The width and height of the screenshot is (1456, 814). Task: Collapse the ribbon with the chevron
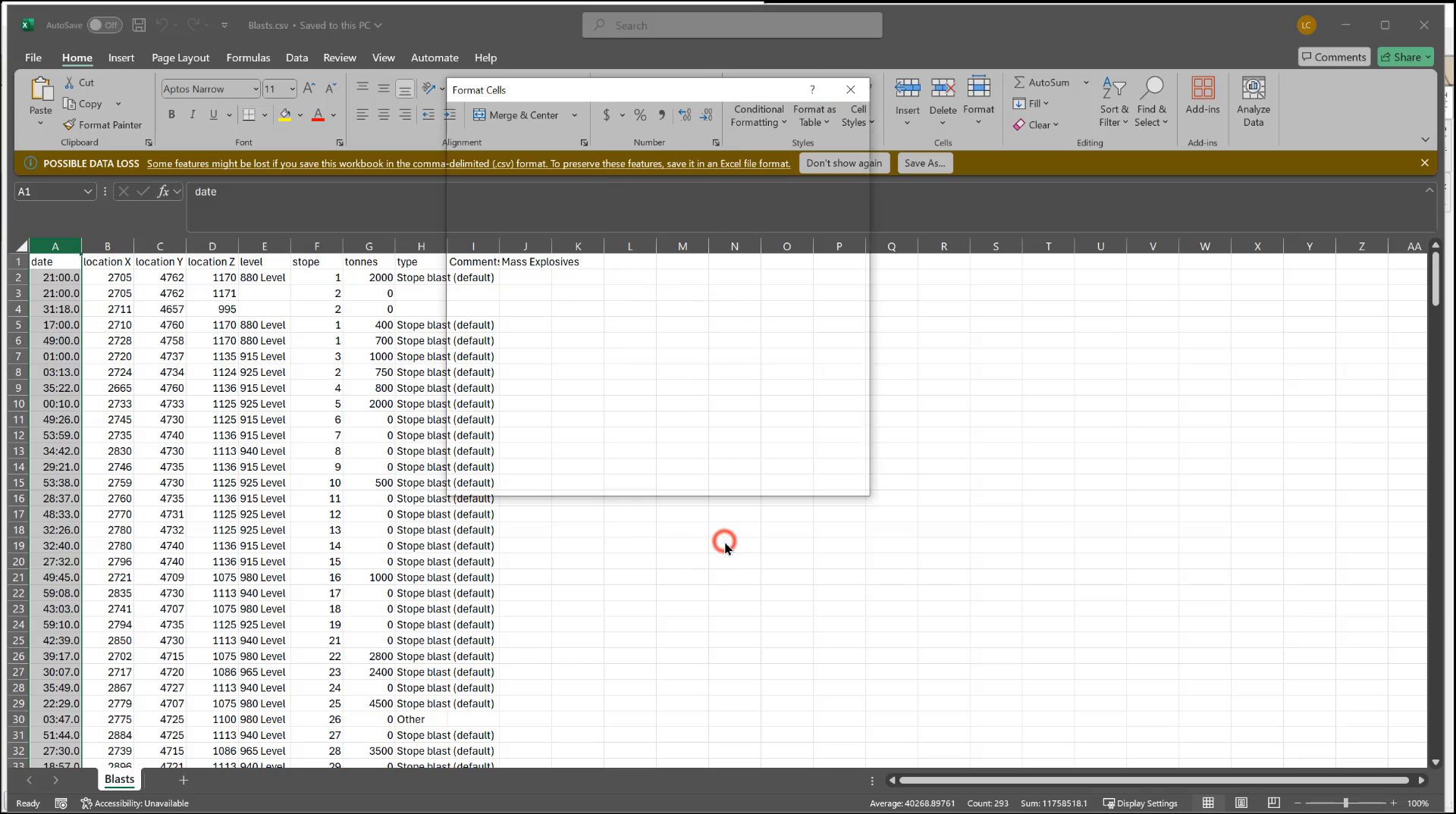[1425, 139]
